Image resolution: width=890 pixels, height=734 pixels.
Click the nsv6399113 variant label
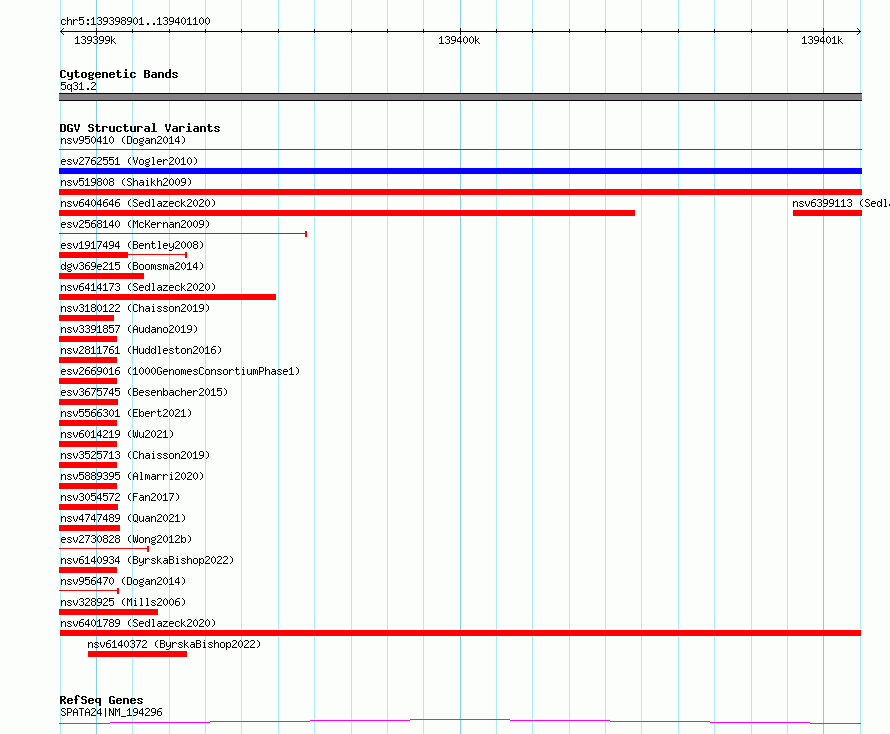841,203
